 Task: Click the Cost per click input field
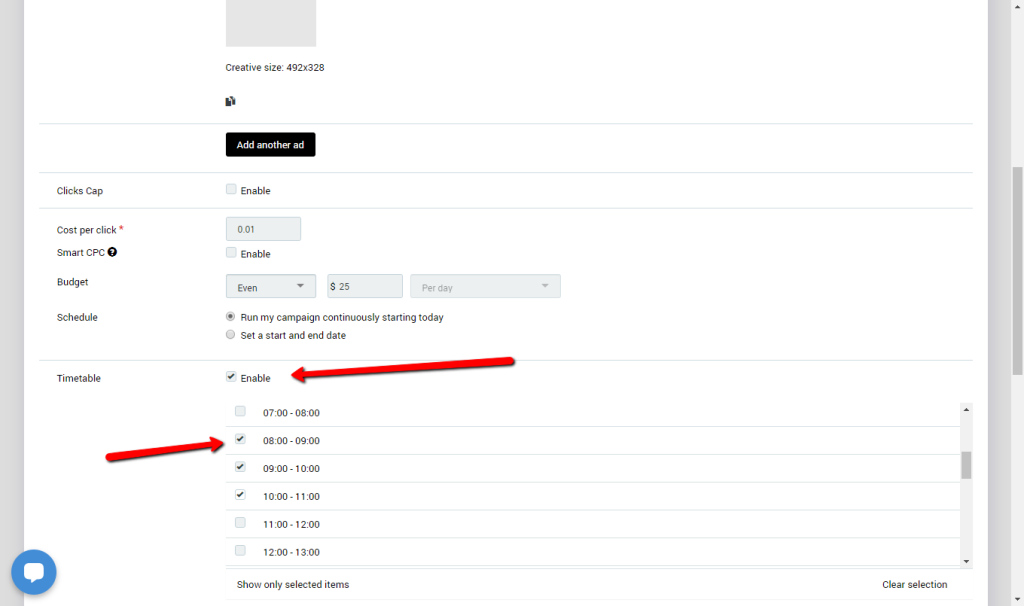click(263, 229)
